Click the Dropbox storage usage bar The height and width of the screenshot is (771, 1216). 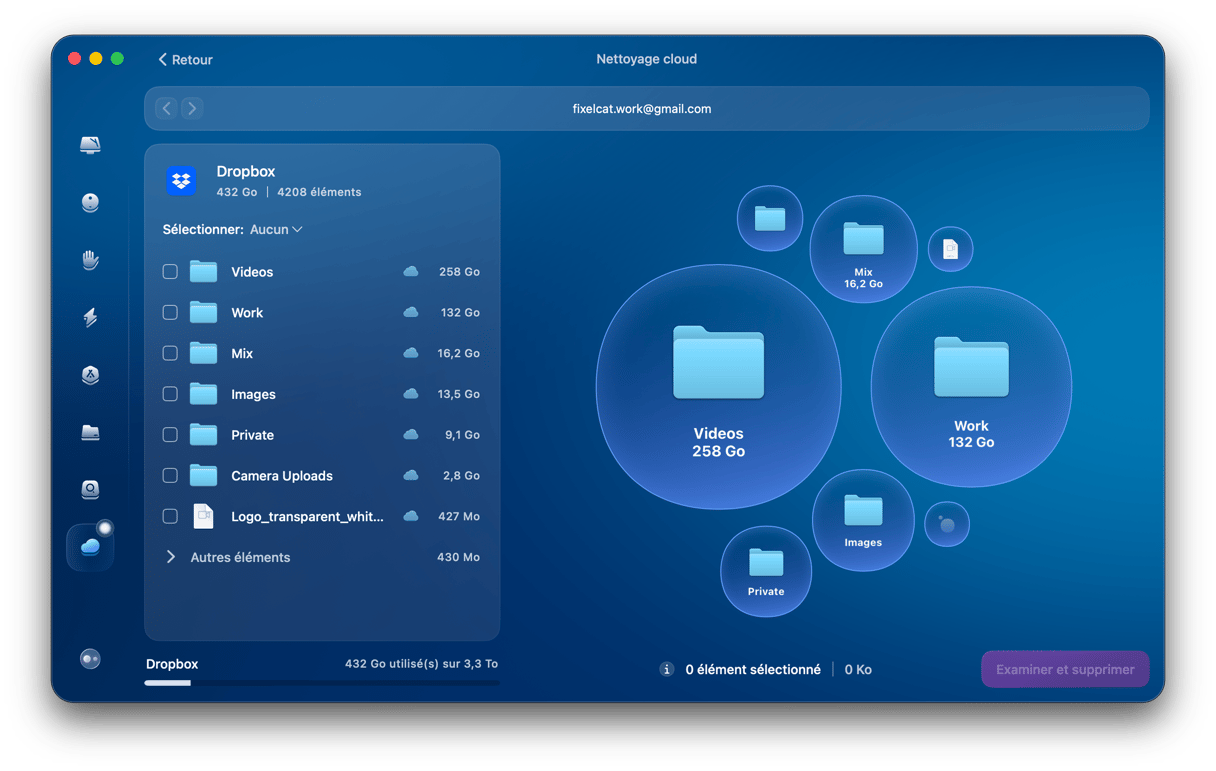[x=321, y=683]
